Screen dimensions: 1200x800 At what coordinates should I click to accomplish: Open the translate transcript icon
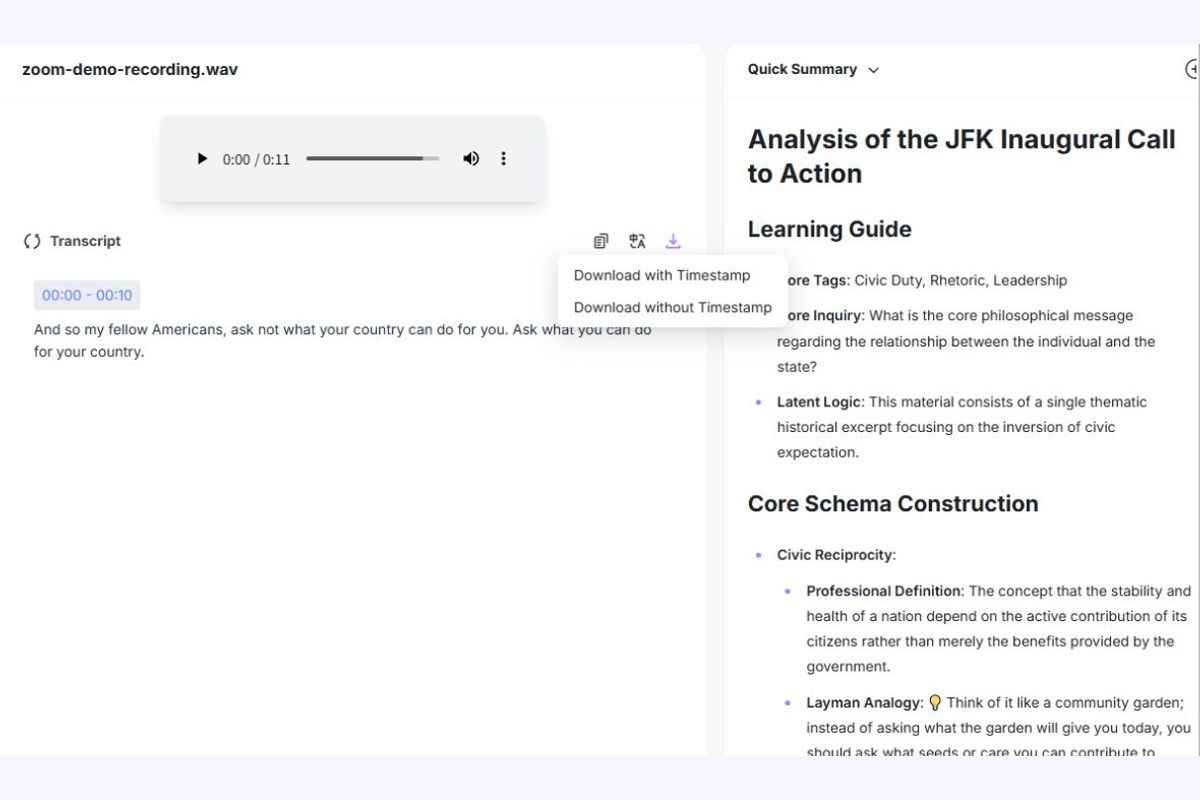(x=637, y=241)
